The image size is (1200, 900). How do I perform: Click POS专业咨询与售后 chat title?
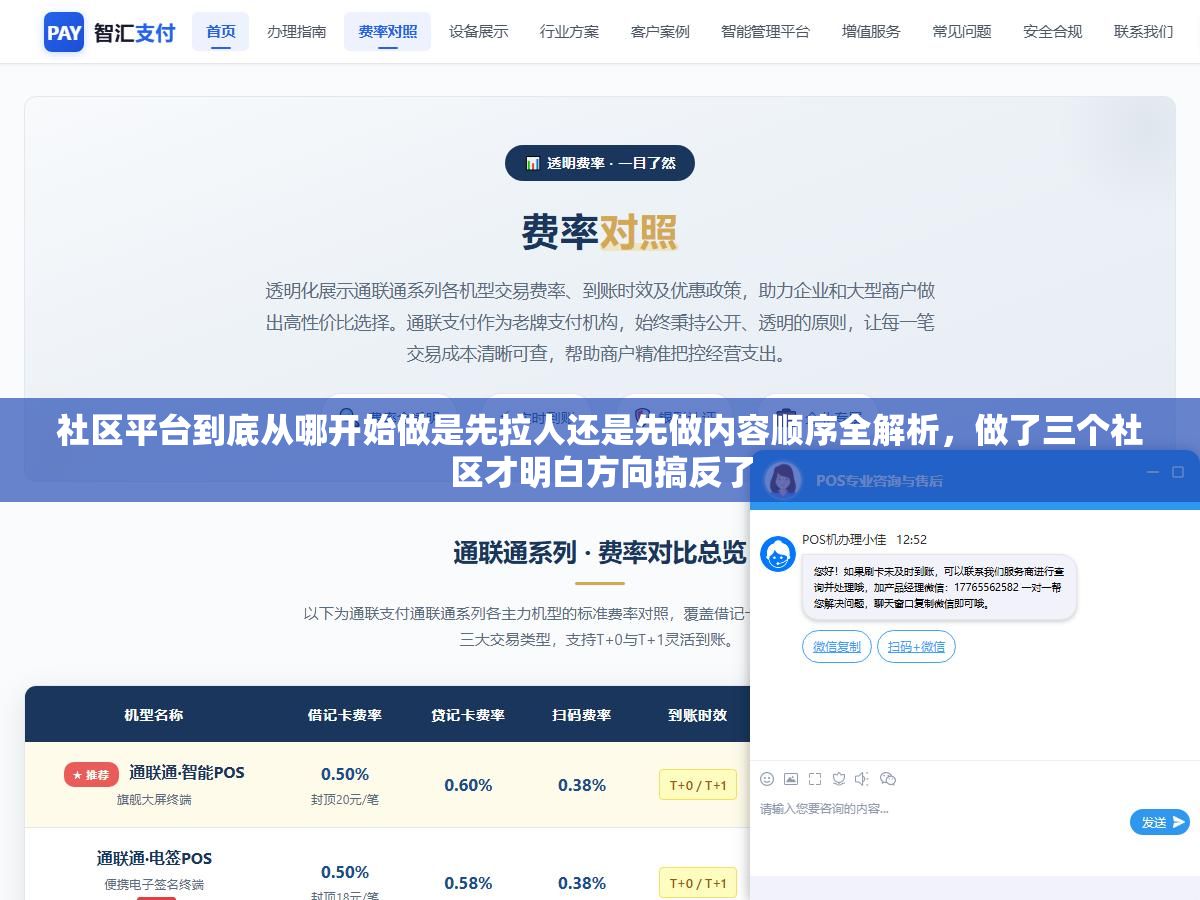pyautogui.click(x=879, y=480)
